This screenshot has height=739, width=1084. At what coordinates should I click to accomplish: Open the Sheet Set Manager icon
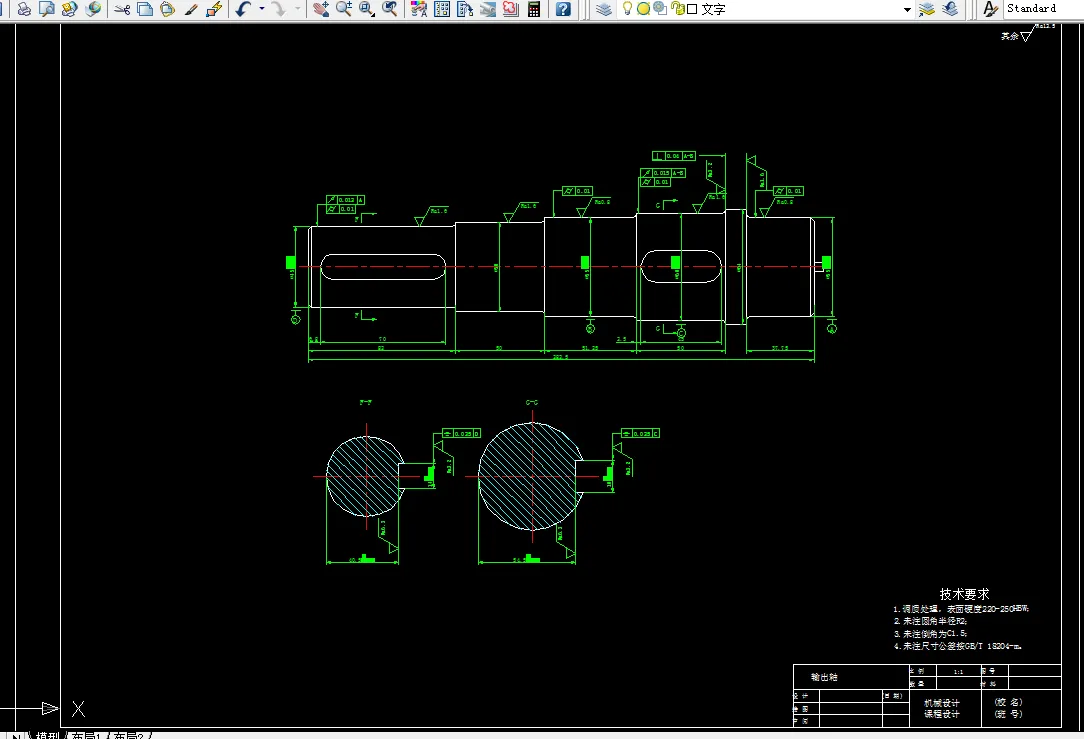(x=488, y=9)
